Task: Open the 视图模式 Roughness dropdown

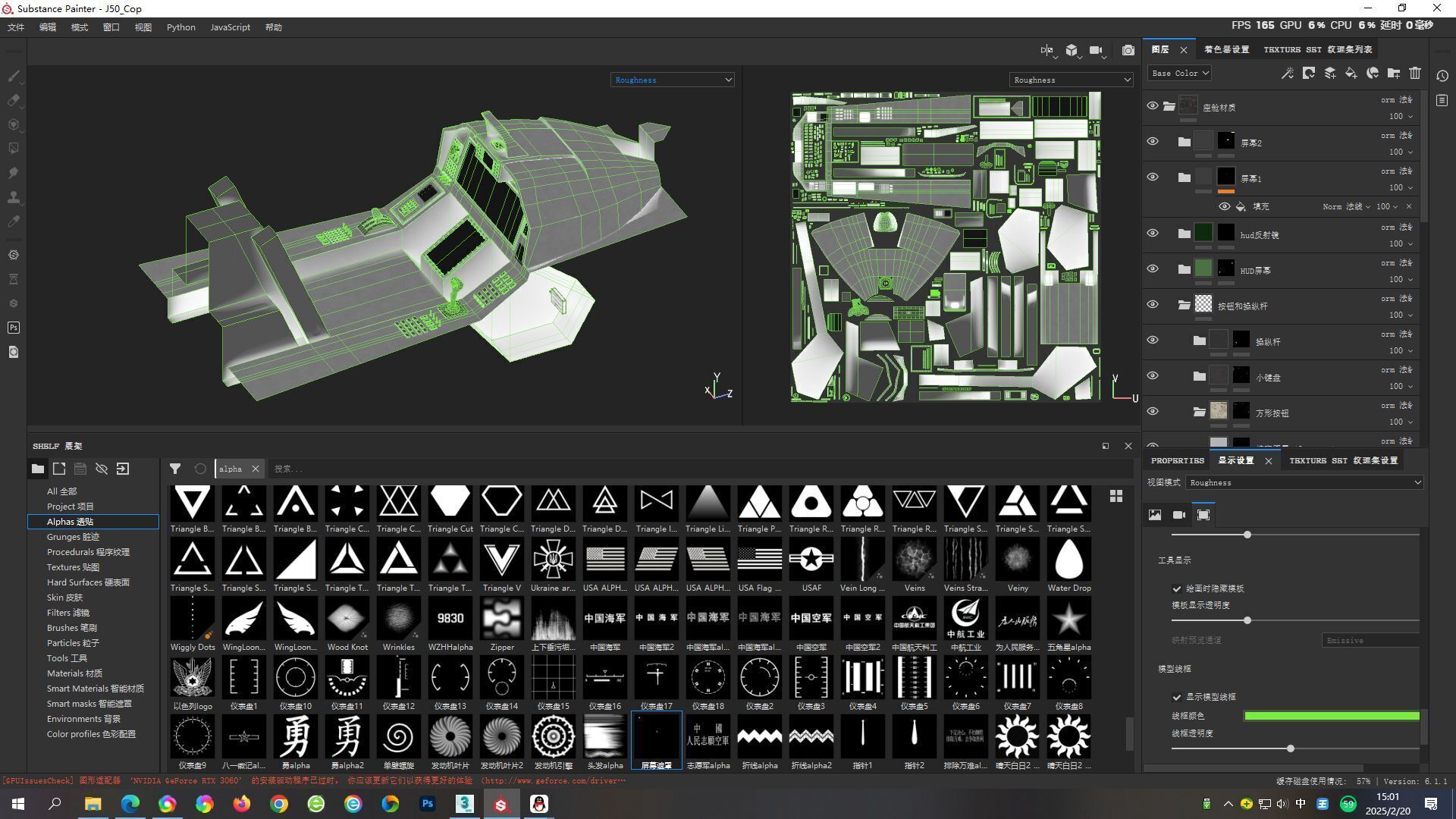Action: tap(1304, 482)
